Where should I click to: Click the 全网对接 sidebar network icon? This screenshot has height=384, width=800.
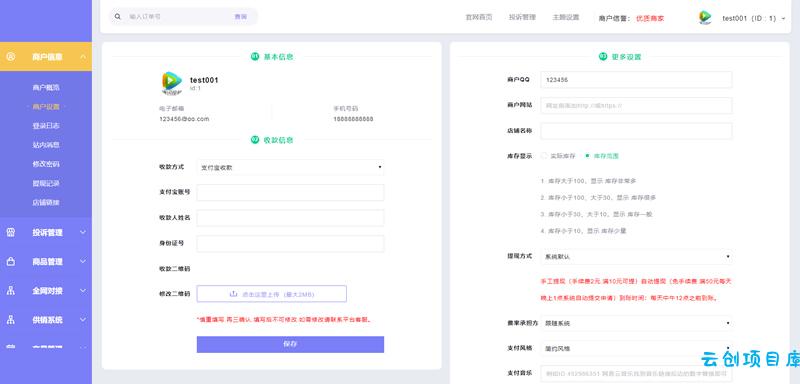tap(11, 291)
